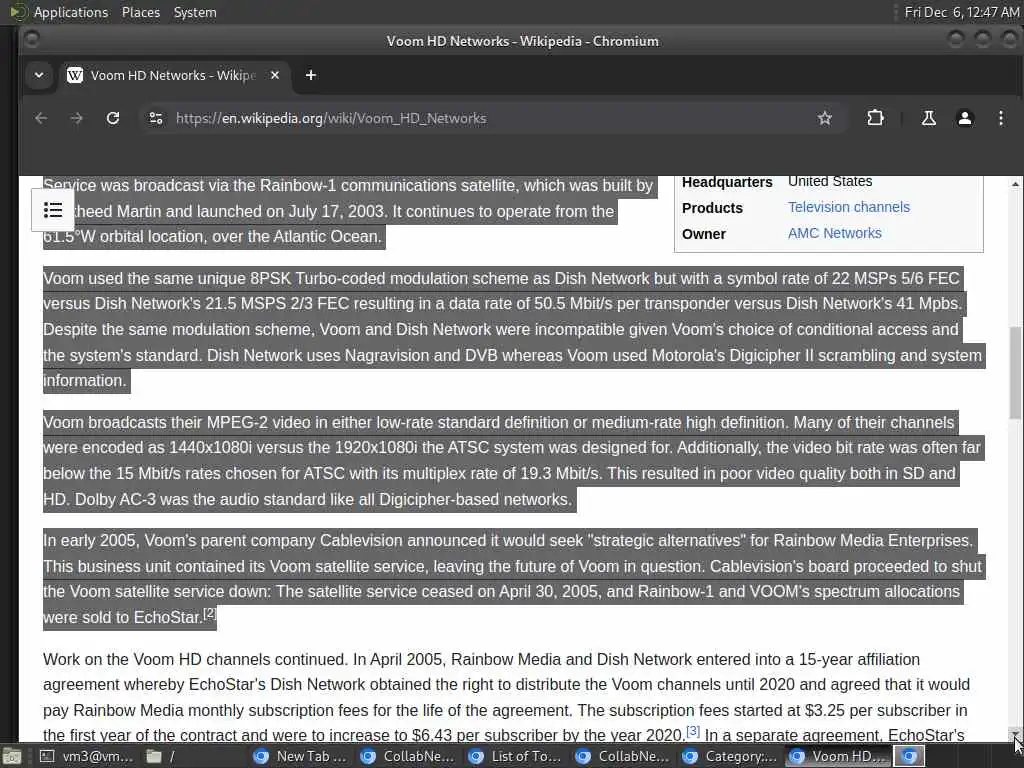Click the page vertical scrollbar thumb
This screenshot has width=1024, height=768.
(1015, 372)
